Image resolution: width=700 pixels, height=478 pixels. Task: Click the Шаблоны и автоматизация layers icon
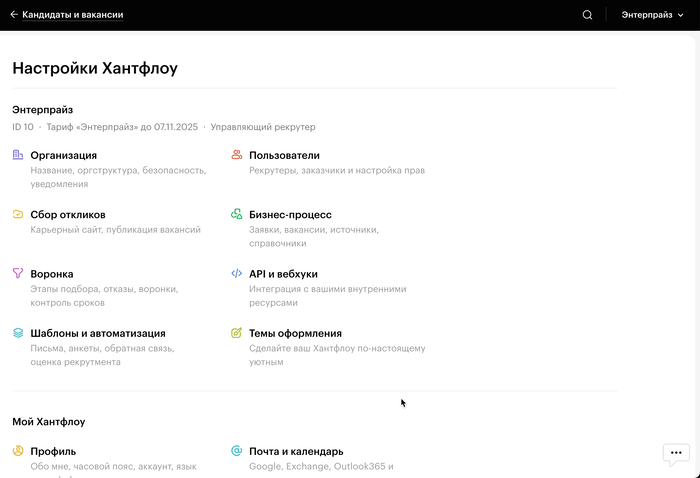(x=18, y=333)
